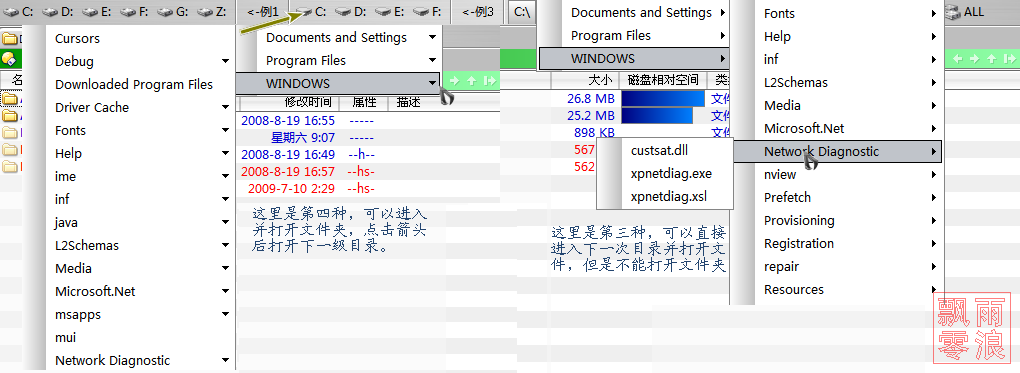Viewport: 1020px width, 373px height.
Task: Click the <-例3 button
Action: pyautogui.click(x=477, y=12)
